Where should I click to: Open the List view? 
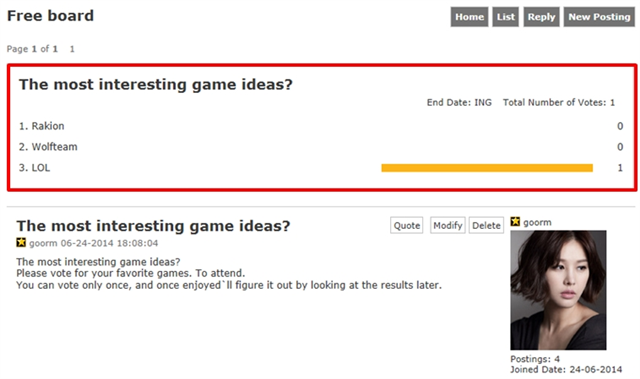click(x=505, y=17)
